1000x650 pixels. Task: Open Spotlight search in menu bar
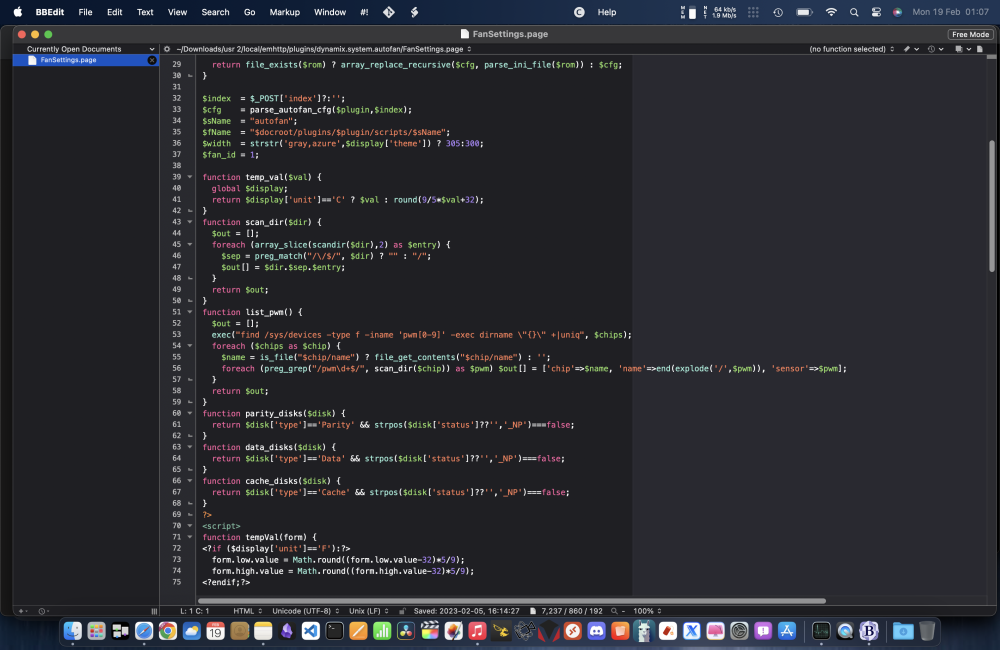point(854,12)
